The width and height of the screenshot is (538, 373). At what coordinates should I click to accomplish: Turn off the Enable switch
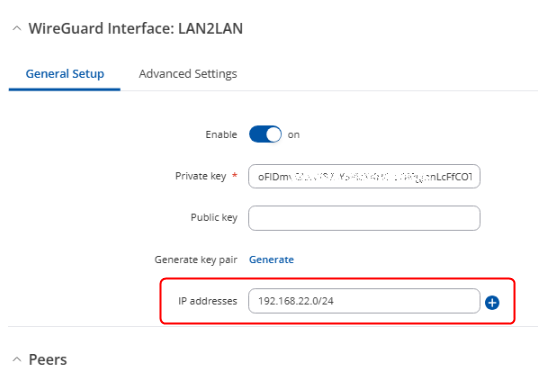(265, 134)
